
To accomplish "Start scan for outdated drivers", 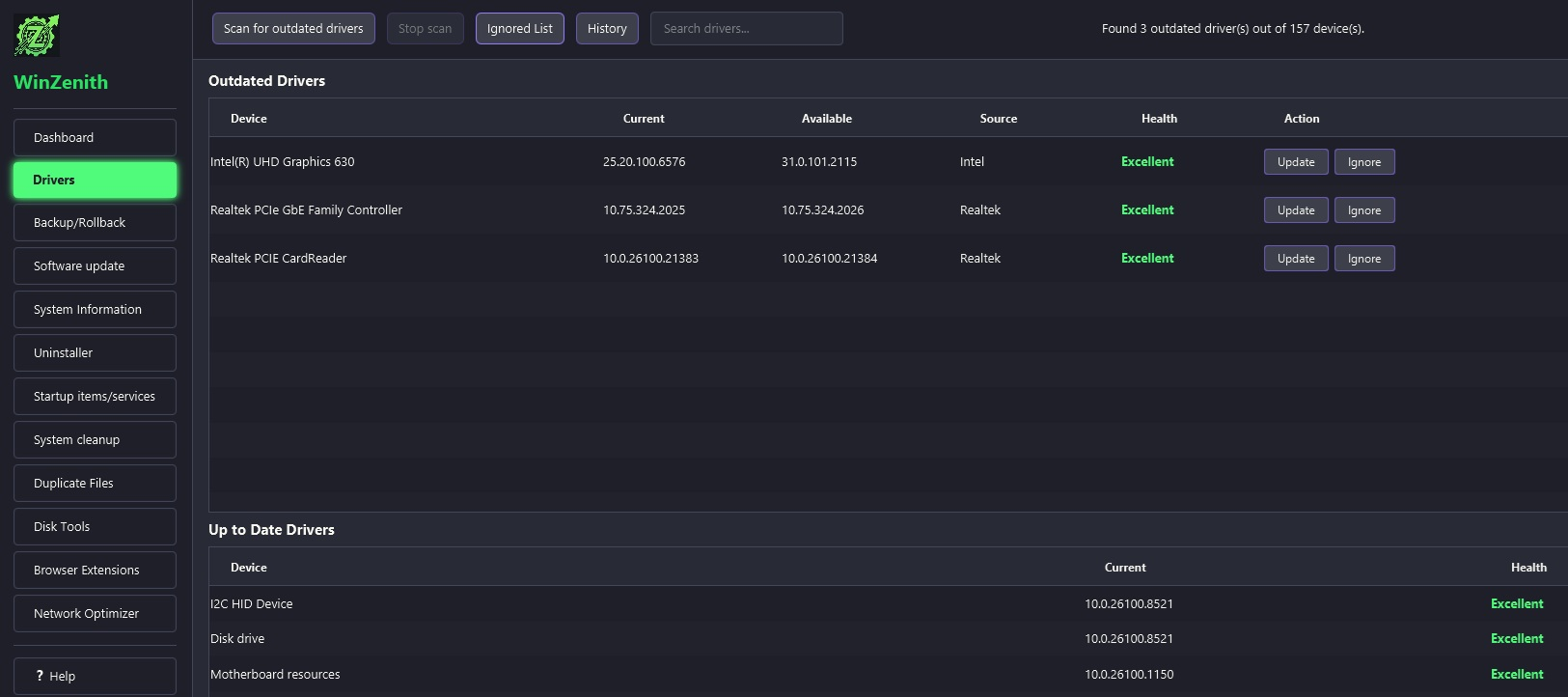I will pyautogui.click(x=293, y=28).
